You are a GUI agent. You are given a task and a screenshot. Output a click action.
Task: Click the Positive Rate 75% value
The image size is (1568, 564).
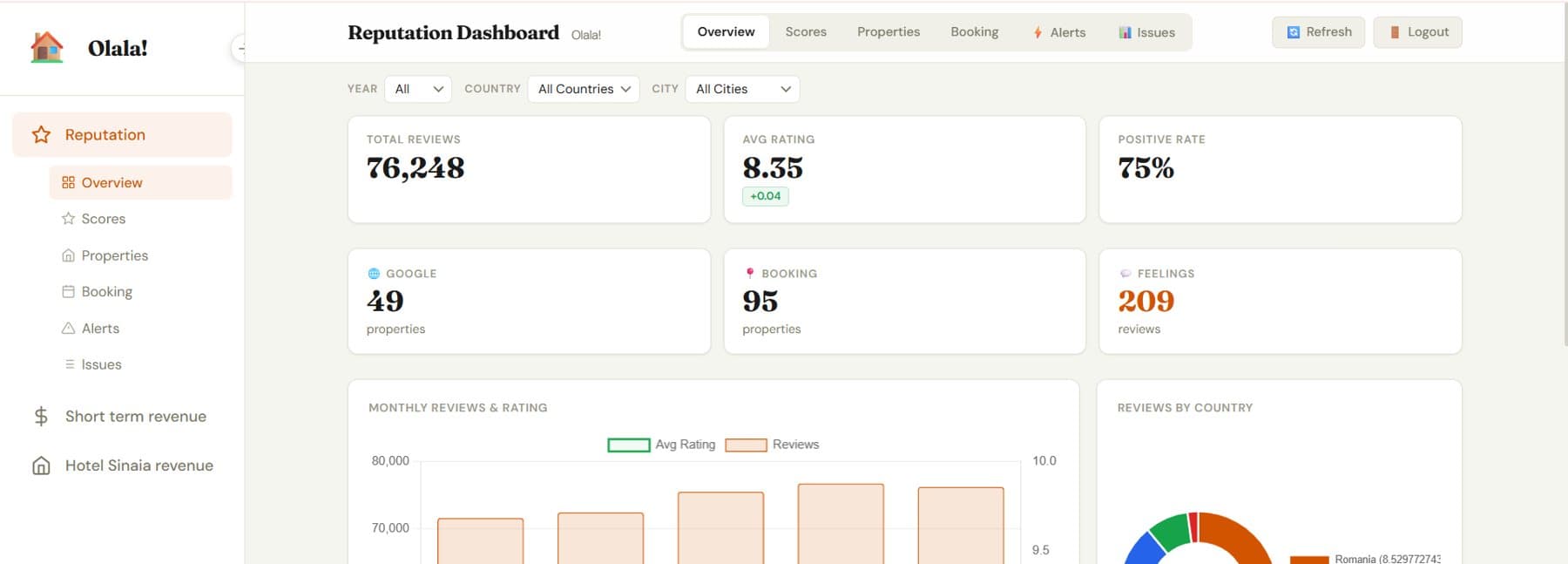1146,167
